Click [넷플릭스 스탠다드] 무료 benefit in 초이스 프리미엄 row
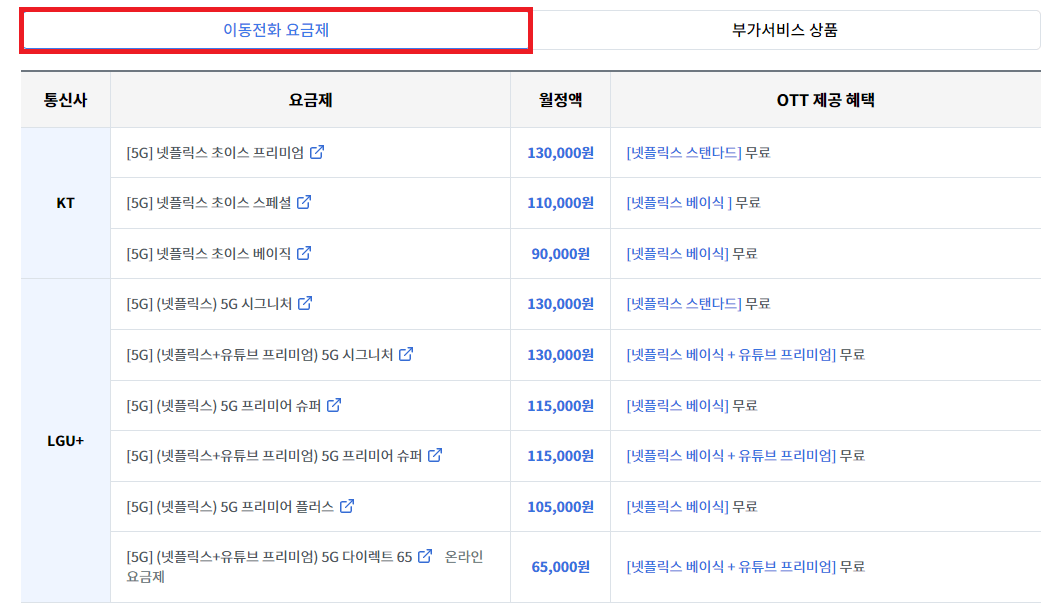The image size is (1050, 609). (698, 153)
